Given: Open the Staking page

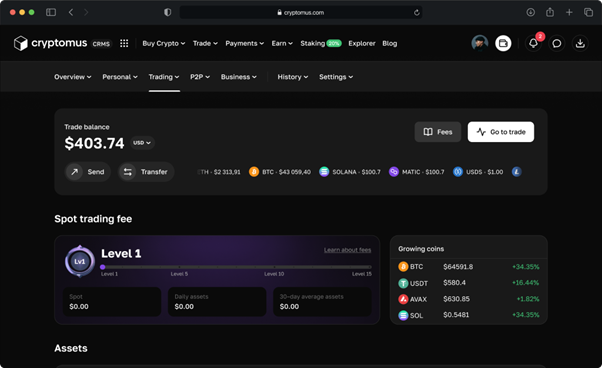Looking at the screenshot, I should coord(321,43).
